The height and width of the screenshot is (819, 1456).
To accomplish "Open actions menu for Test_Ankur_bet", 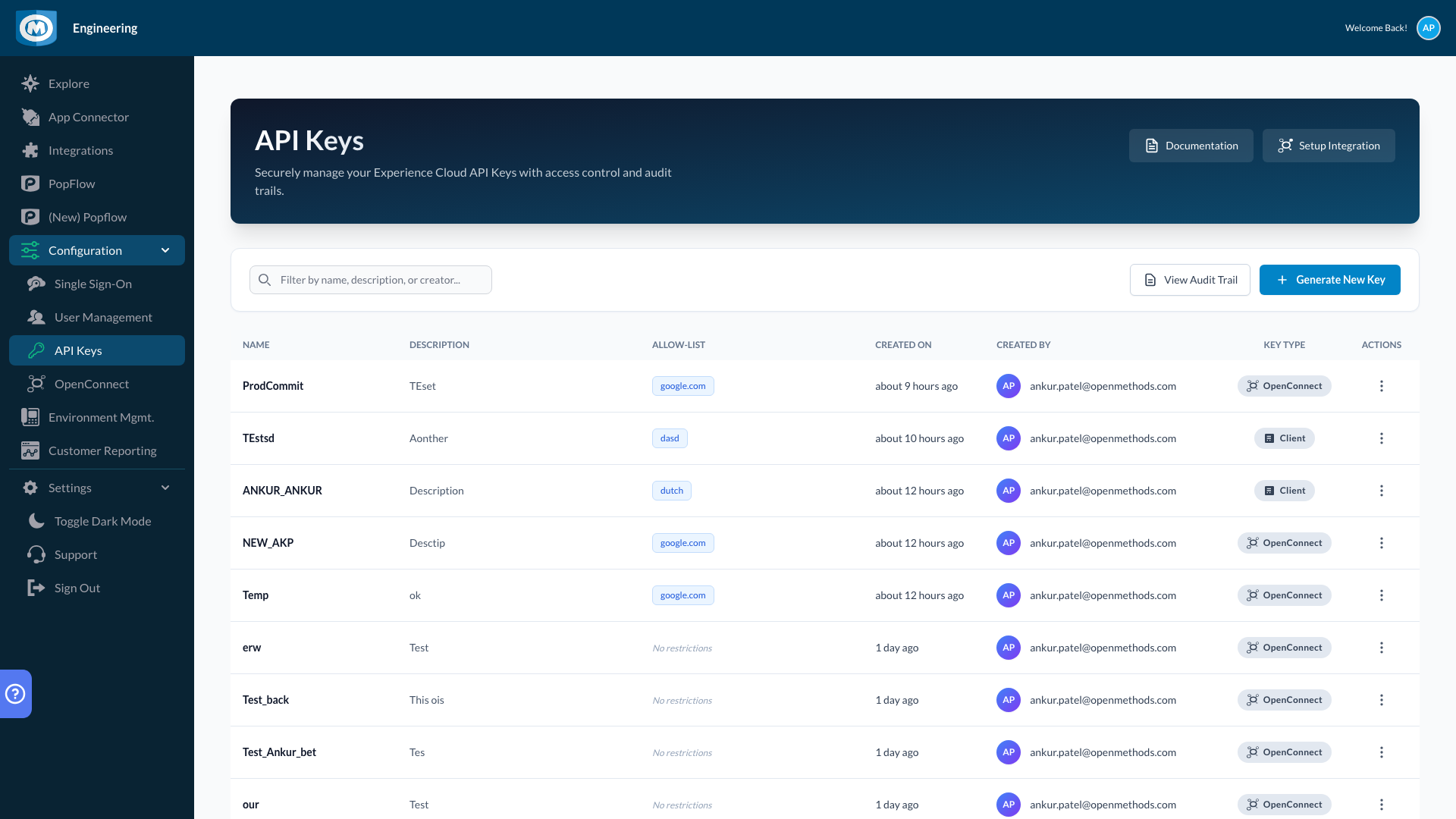I will pyautogui.click(x=1382, y=752).
